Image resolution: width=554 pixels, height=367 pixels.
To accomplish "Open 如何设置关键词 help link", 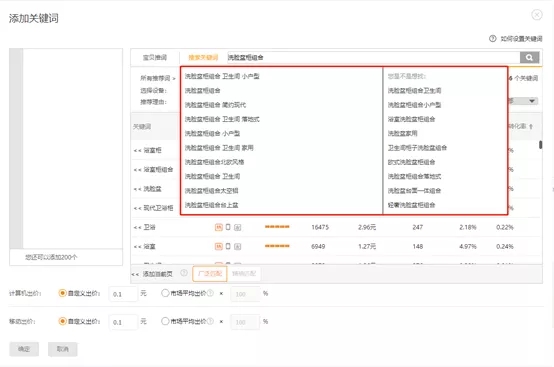I will tap(521, 39).
